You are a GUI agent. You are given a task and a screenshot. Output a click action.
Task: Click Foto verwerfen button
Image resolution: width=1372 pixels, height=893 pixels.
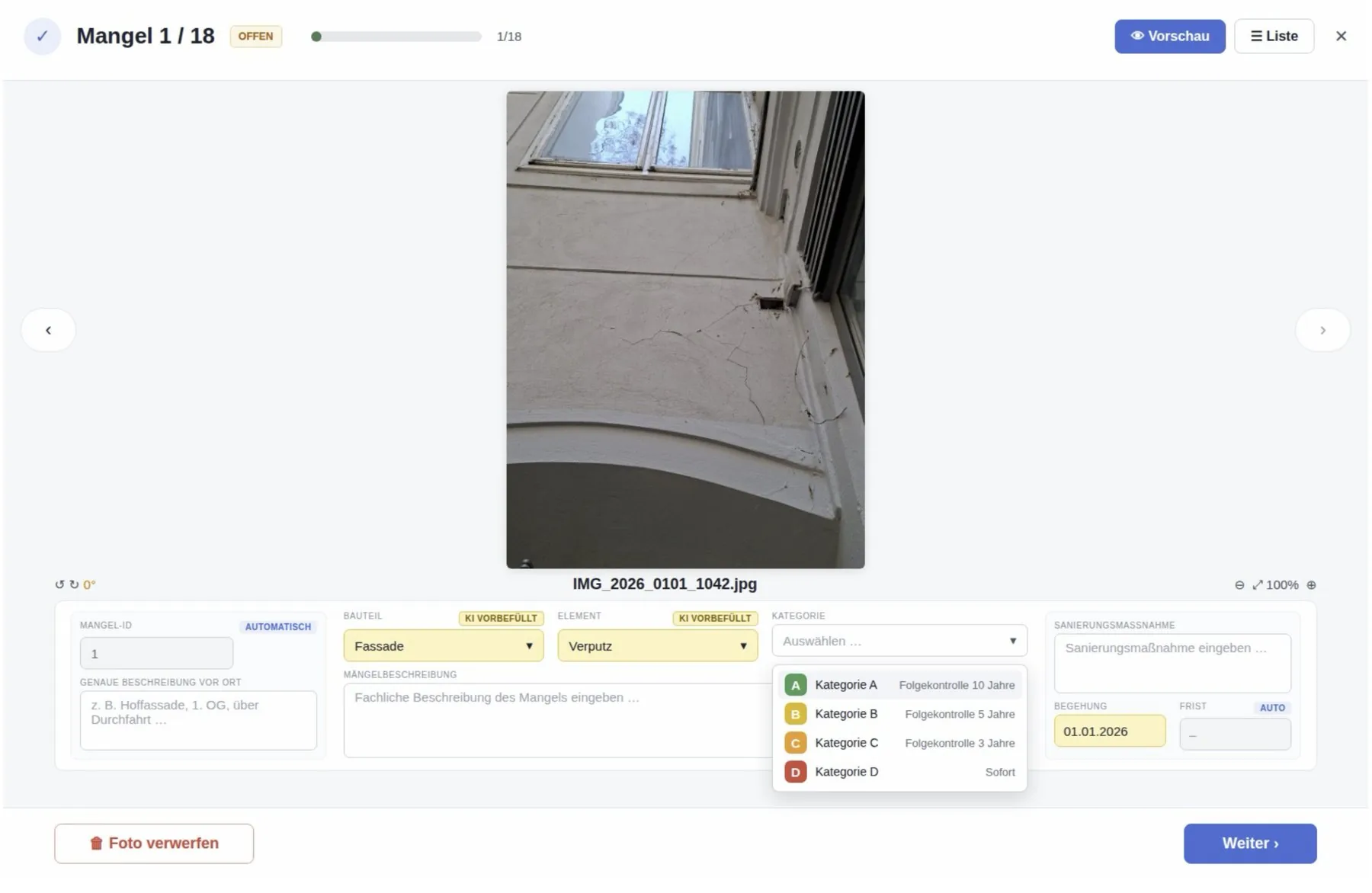(154, 843)
